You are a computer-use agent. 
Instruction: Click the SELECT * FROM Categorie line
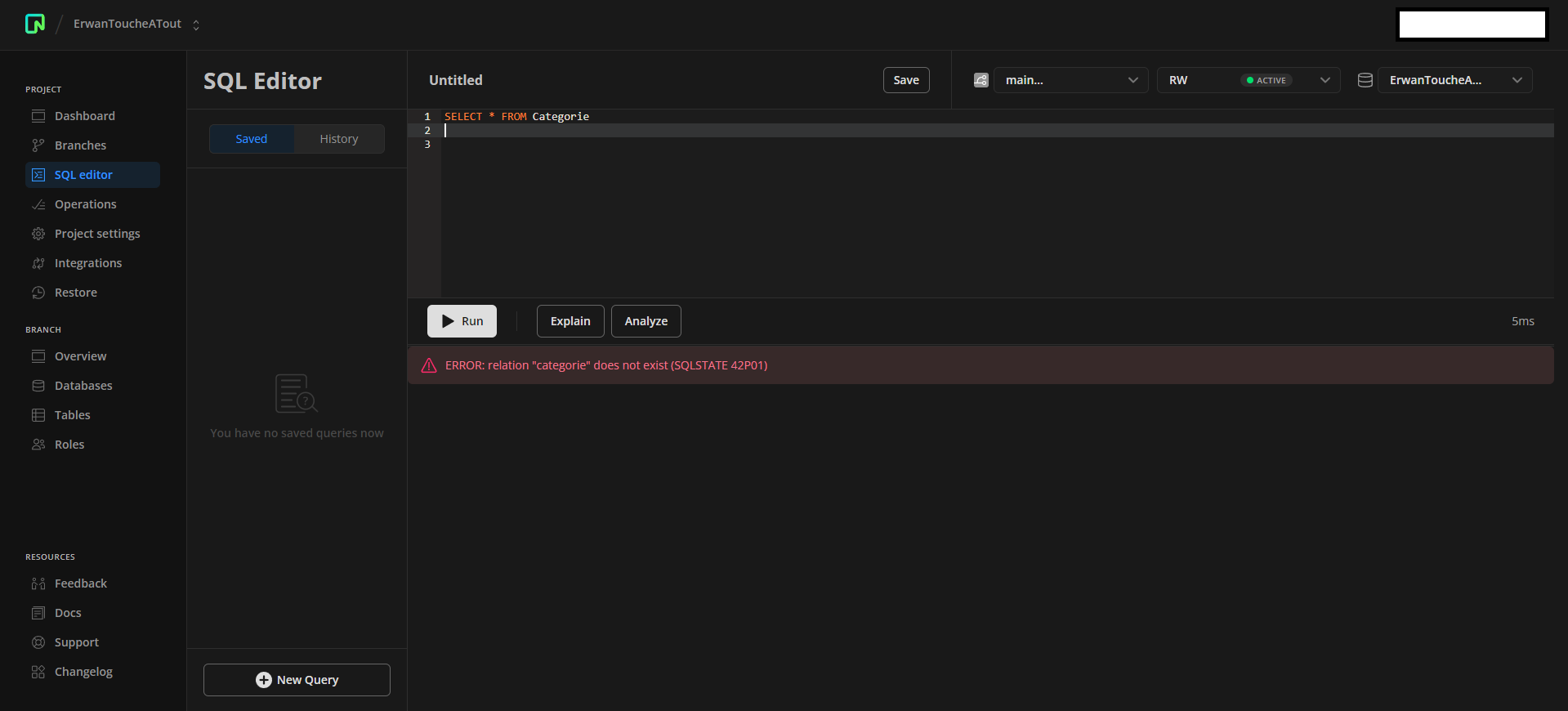click(516, 117)
